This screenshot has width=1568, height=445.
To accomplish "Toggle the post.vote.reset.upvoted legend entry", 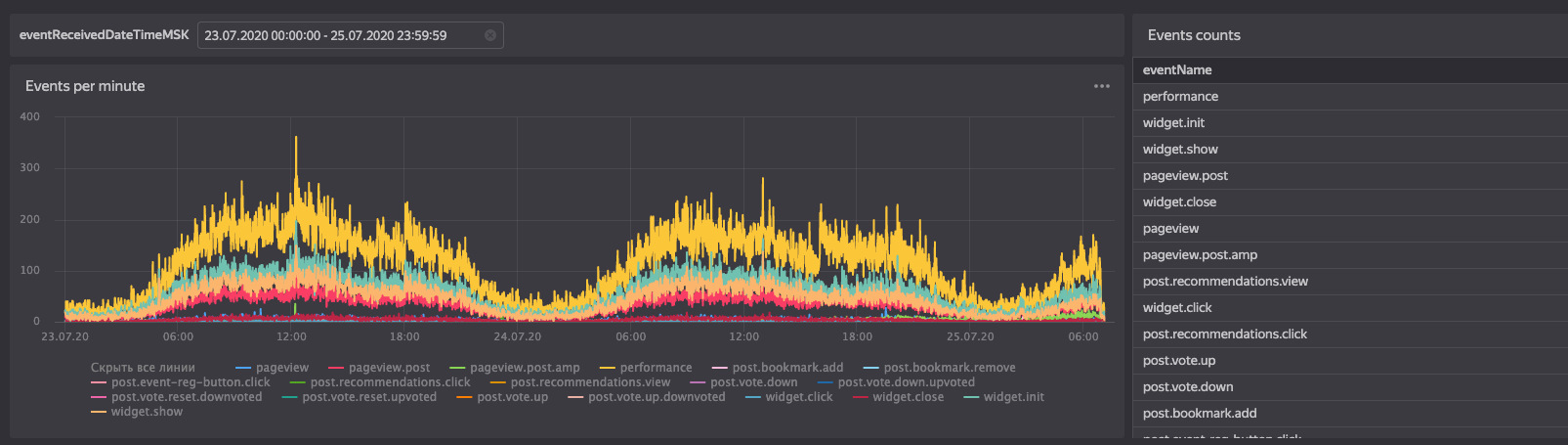I will [360, 397].
